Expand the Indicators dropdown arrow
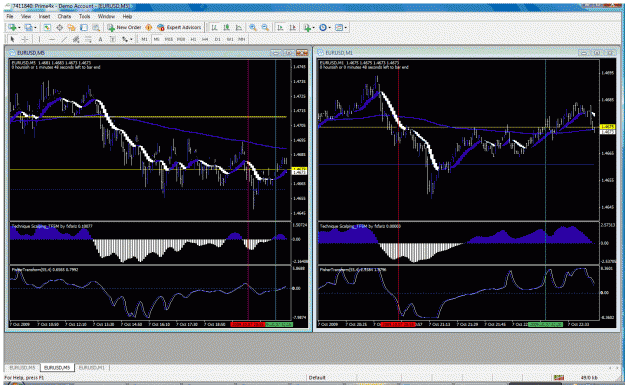625x385 pixels. [x=313, y=28]
